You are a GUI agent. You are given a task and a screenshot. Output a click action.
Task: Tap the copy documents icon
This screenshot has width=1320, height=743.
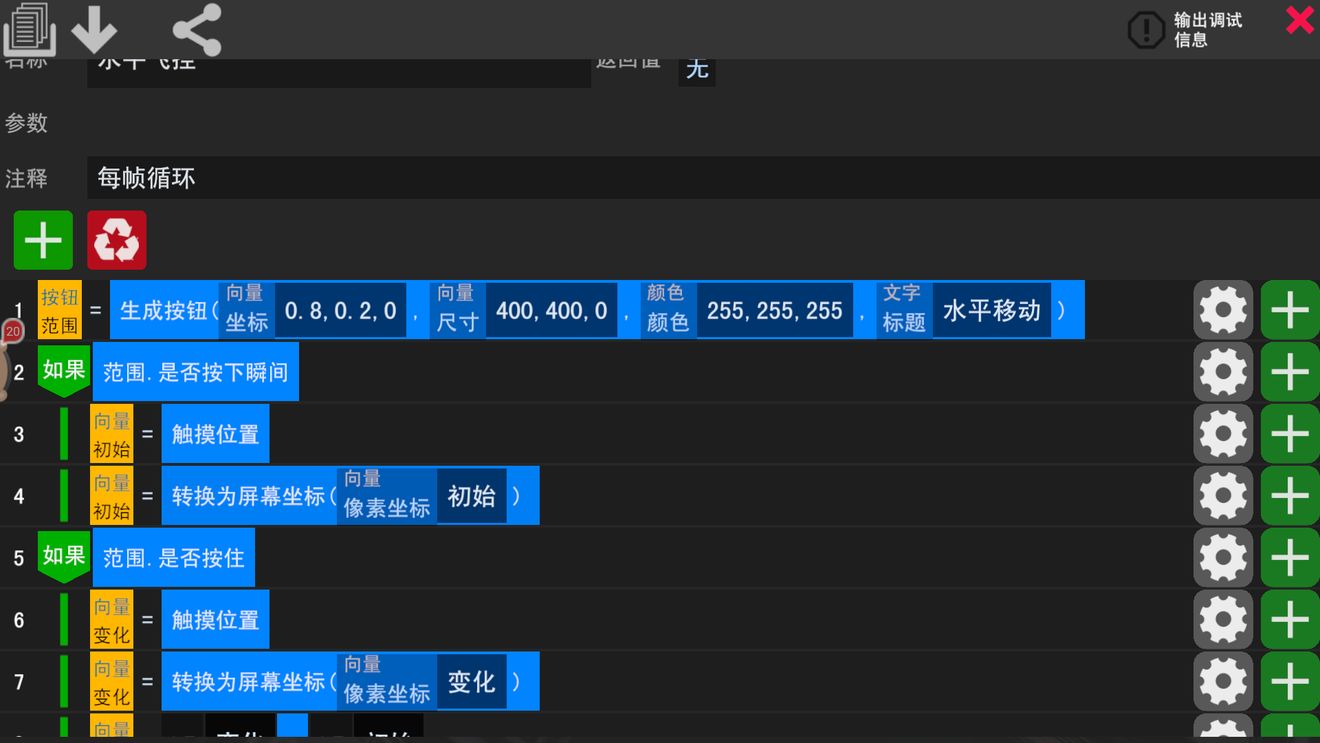click(30, 29)
